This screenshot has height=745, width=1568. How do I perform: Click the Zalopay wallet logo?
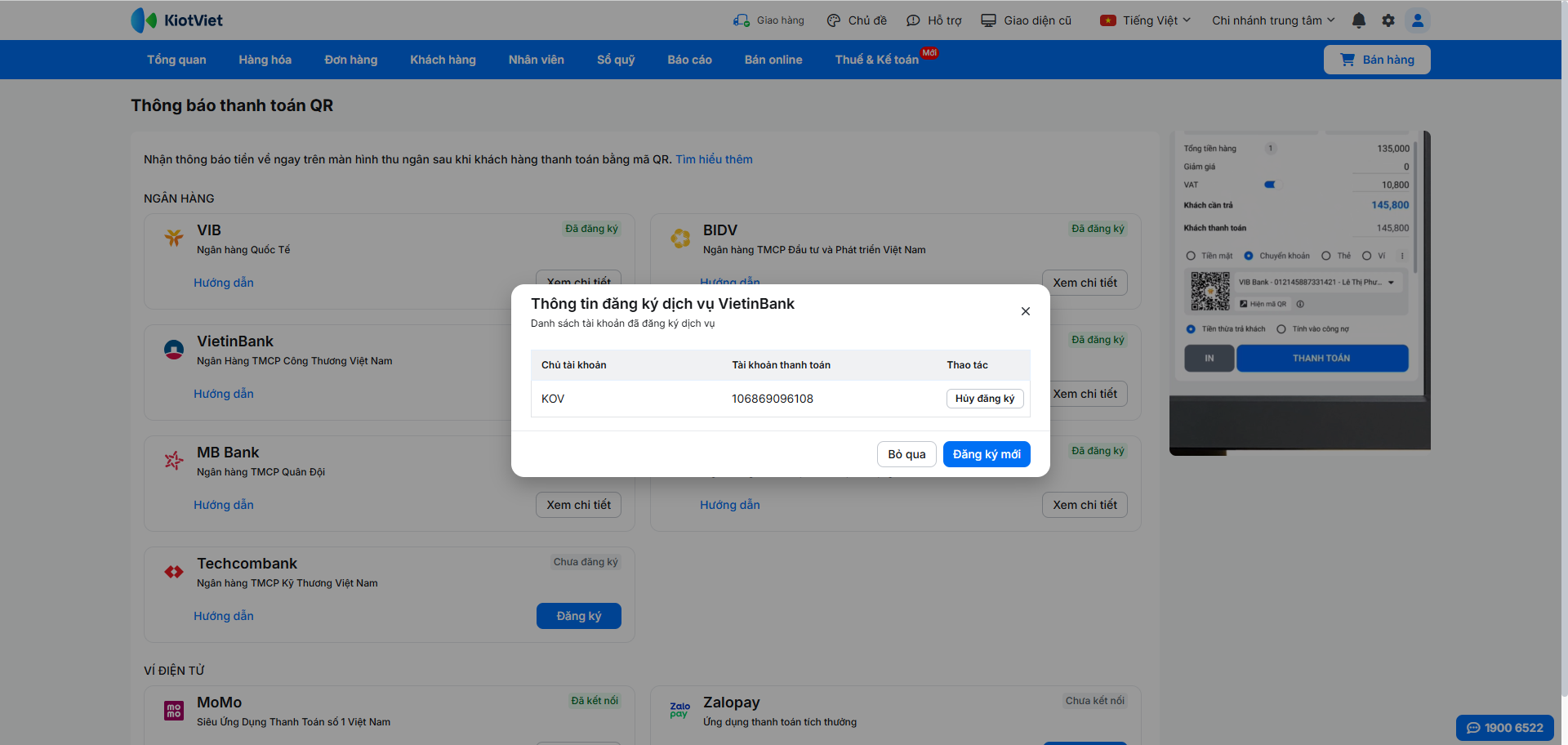tap(680, 711)
